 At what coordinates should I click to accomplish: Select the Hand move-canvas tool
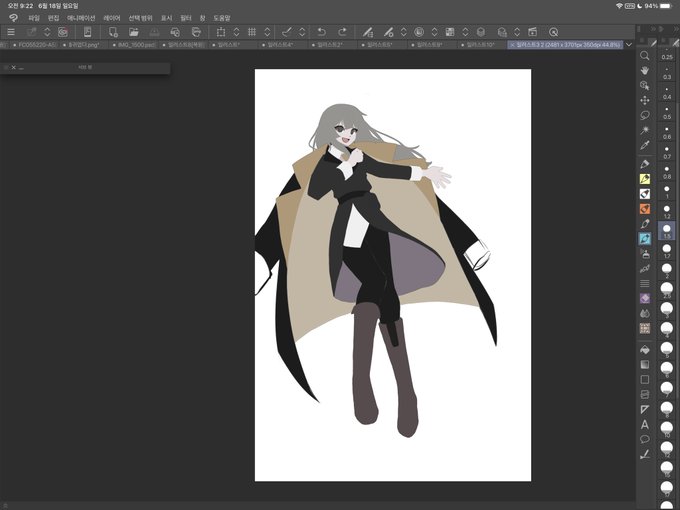[645, 71]
